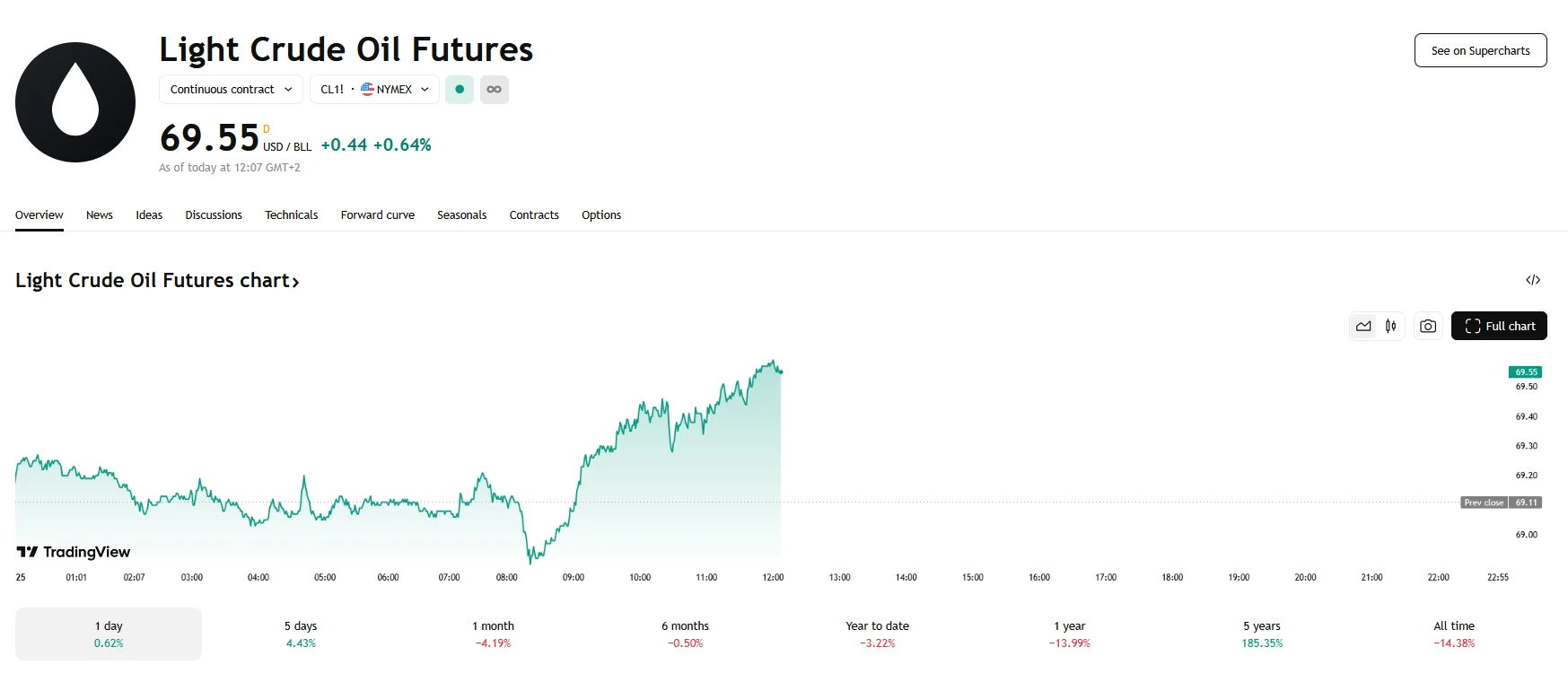This screenshot has width=1568, height=682.
Task: Go to the Seasonals tab
Action: 462,215
